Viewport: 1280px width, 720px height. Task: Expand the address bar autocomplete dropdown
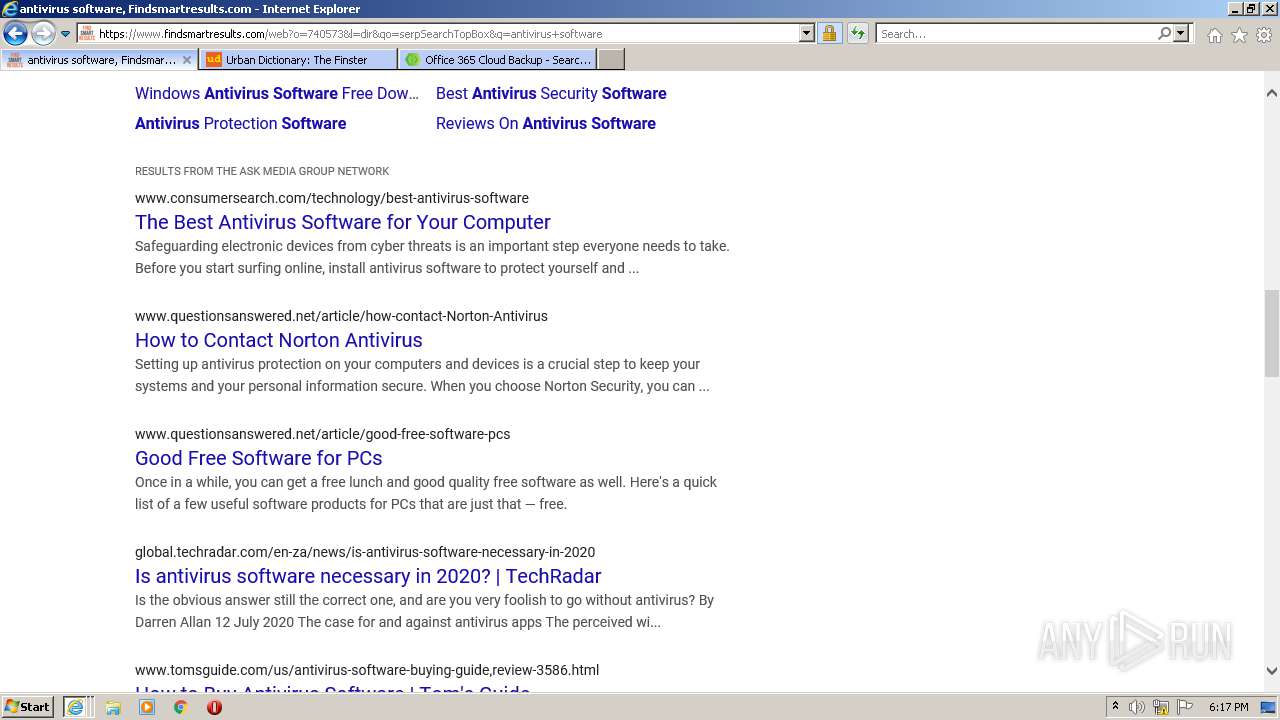tap(807, 34)
